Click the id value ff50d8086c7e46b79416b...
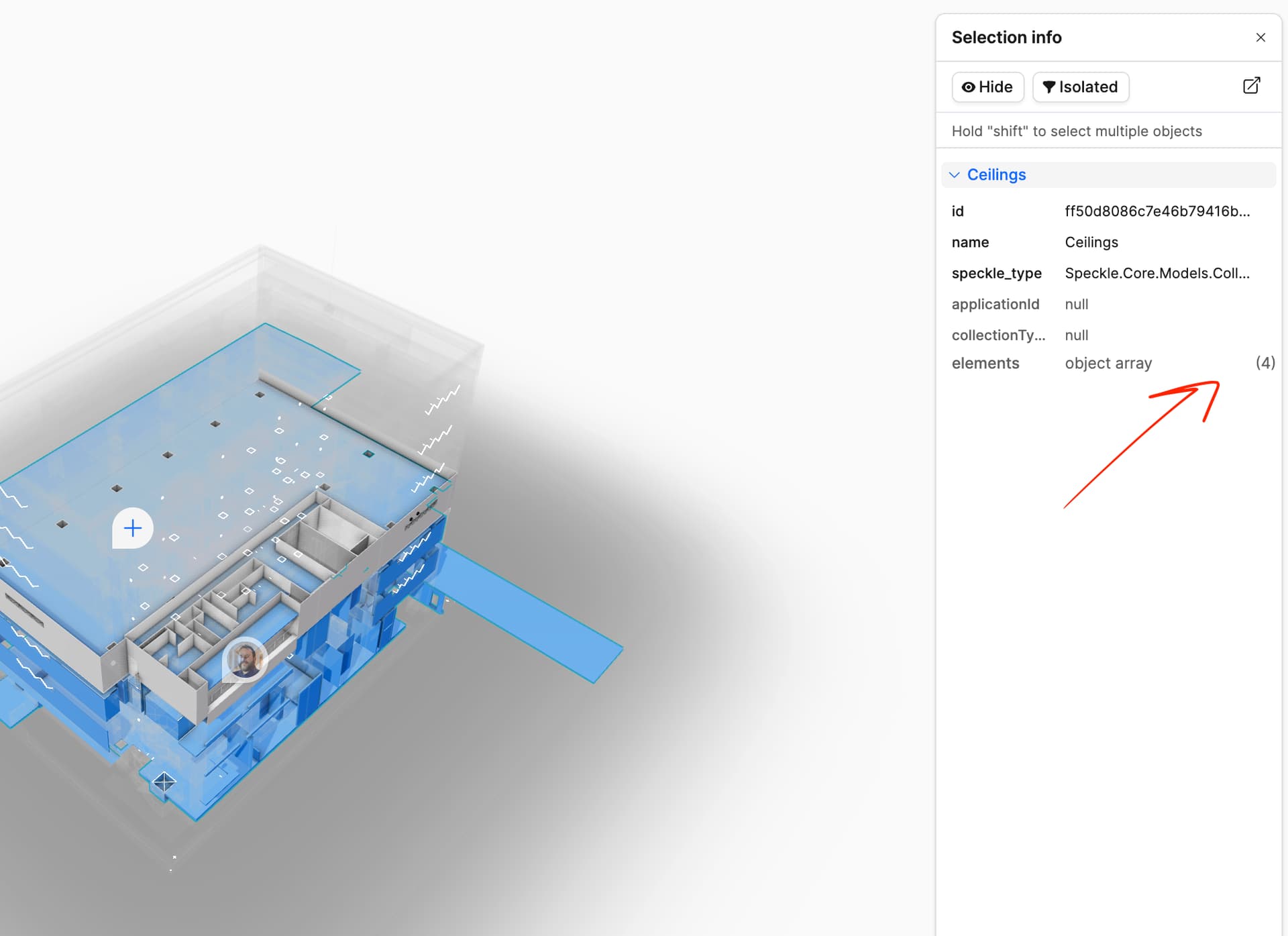The height and width of the screenshot is (936, 1288). (x=1157, y=211)
